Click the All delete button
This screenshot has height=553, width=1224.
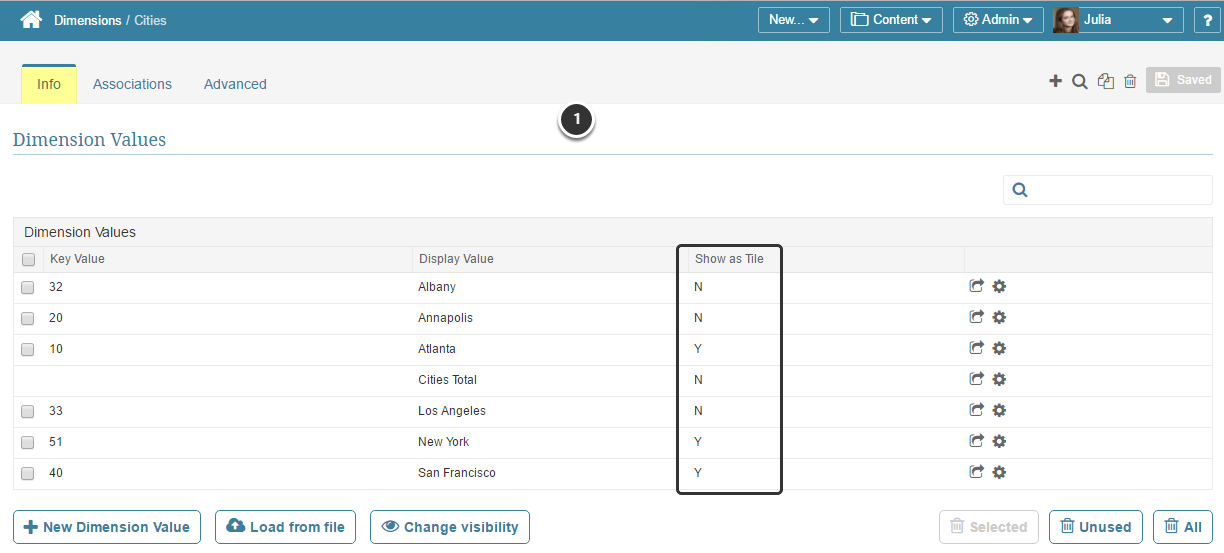click(1183, 527)
